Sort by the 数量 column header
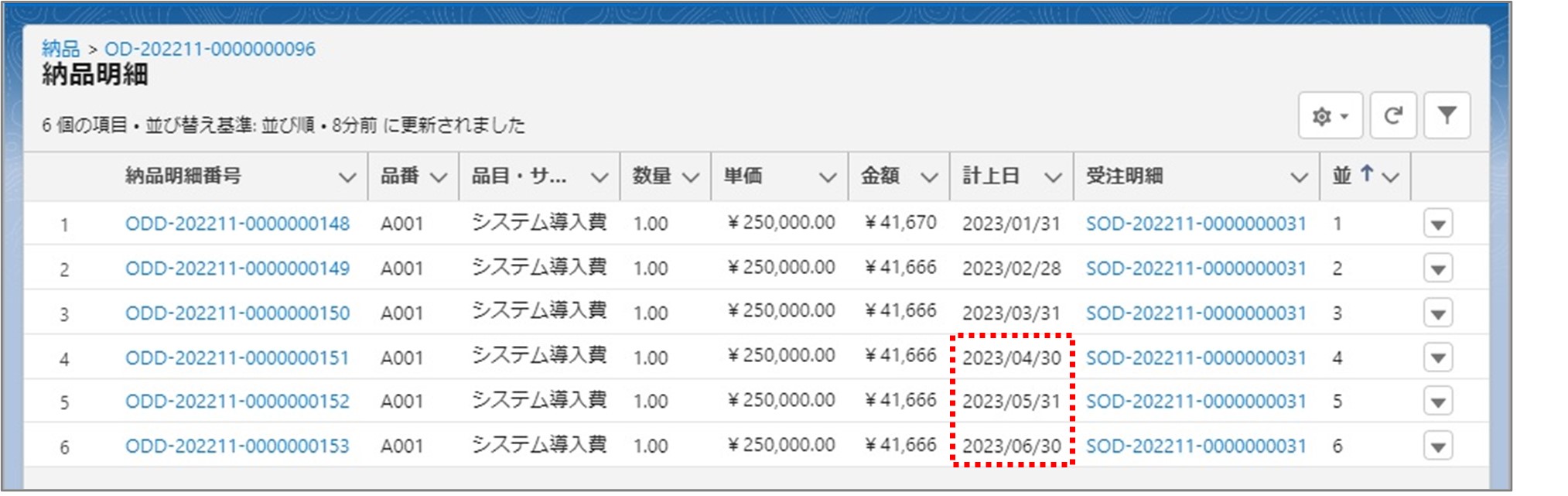This screenshot has width=1568, height=496. pyautogui.click(x=651, y=176)
